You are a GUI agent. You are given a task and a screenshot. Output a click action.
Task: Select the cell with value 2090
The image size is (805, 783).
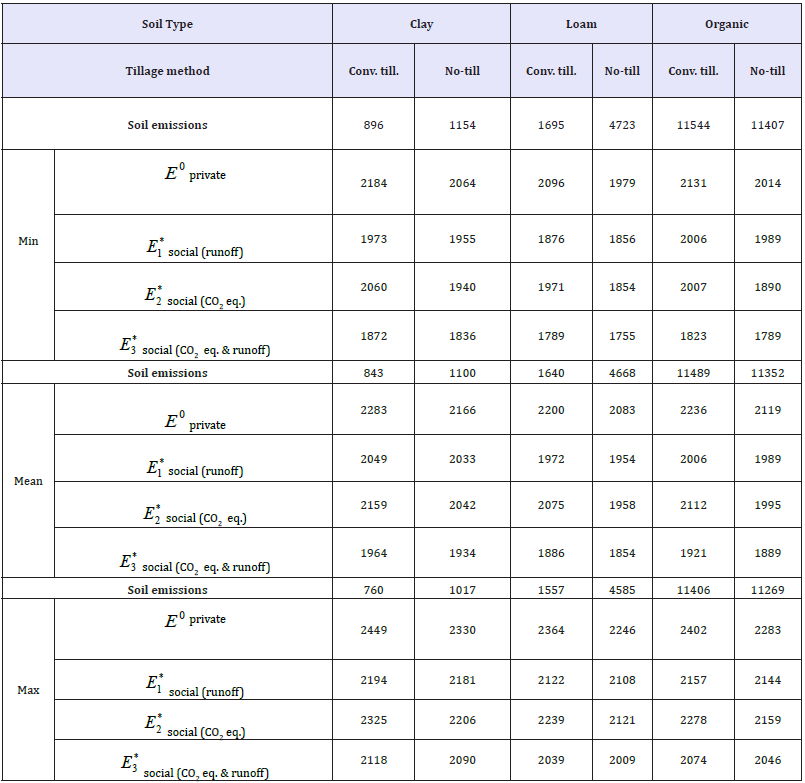click(461, 760)
